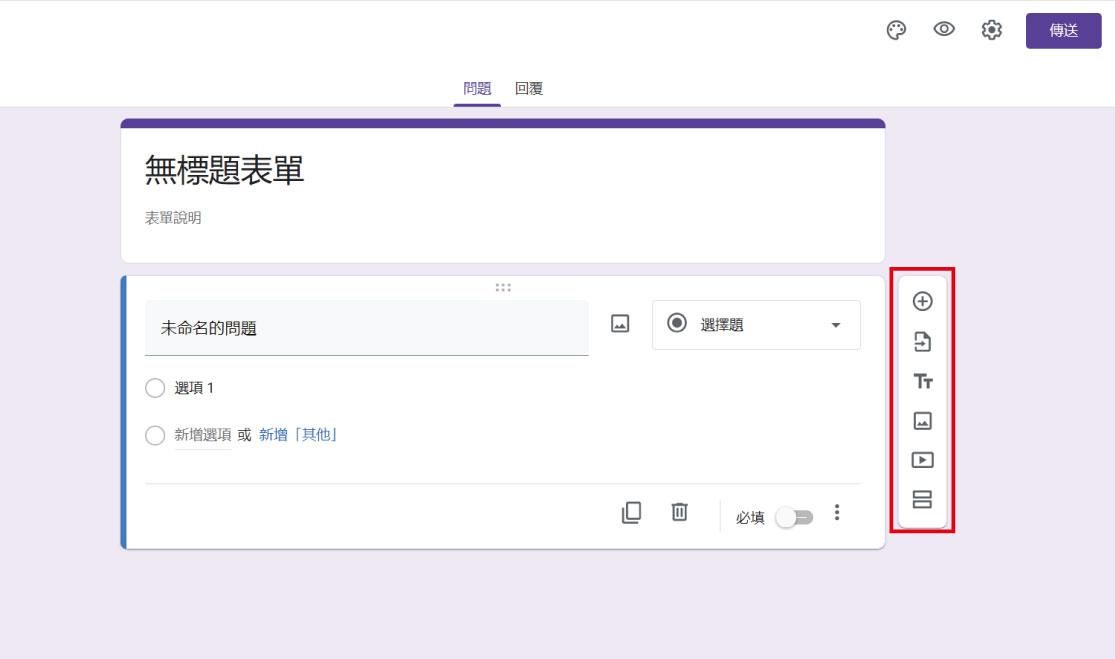The height and width of the screenshot is (659, 1115).
Task: Add a title and description using the Tt icon
Action: [923, 381]
